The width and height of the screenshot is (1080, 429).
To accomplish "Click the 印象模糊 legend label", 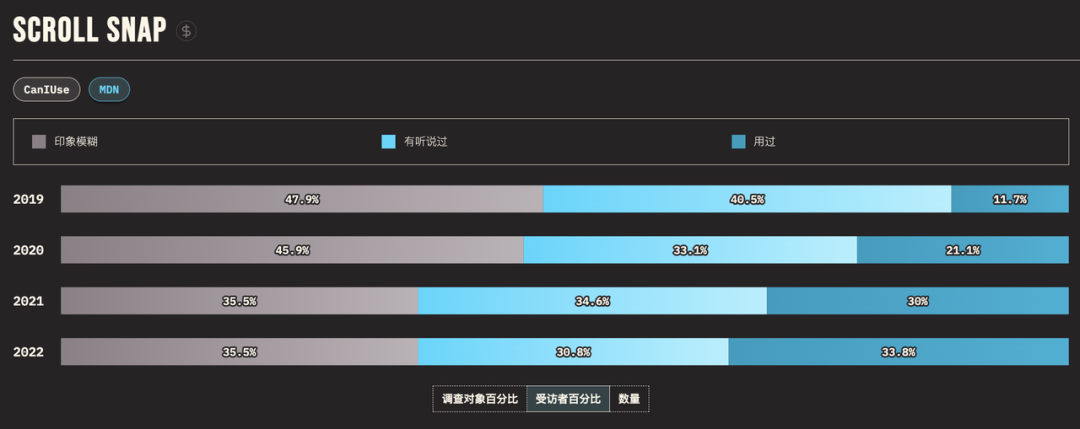I will (x=76, y=141).
